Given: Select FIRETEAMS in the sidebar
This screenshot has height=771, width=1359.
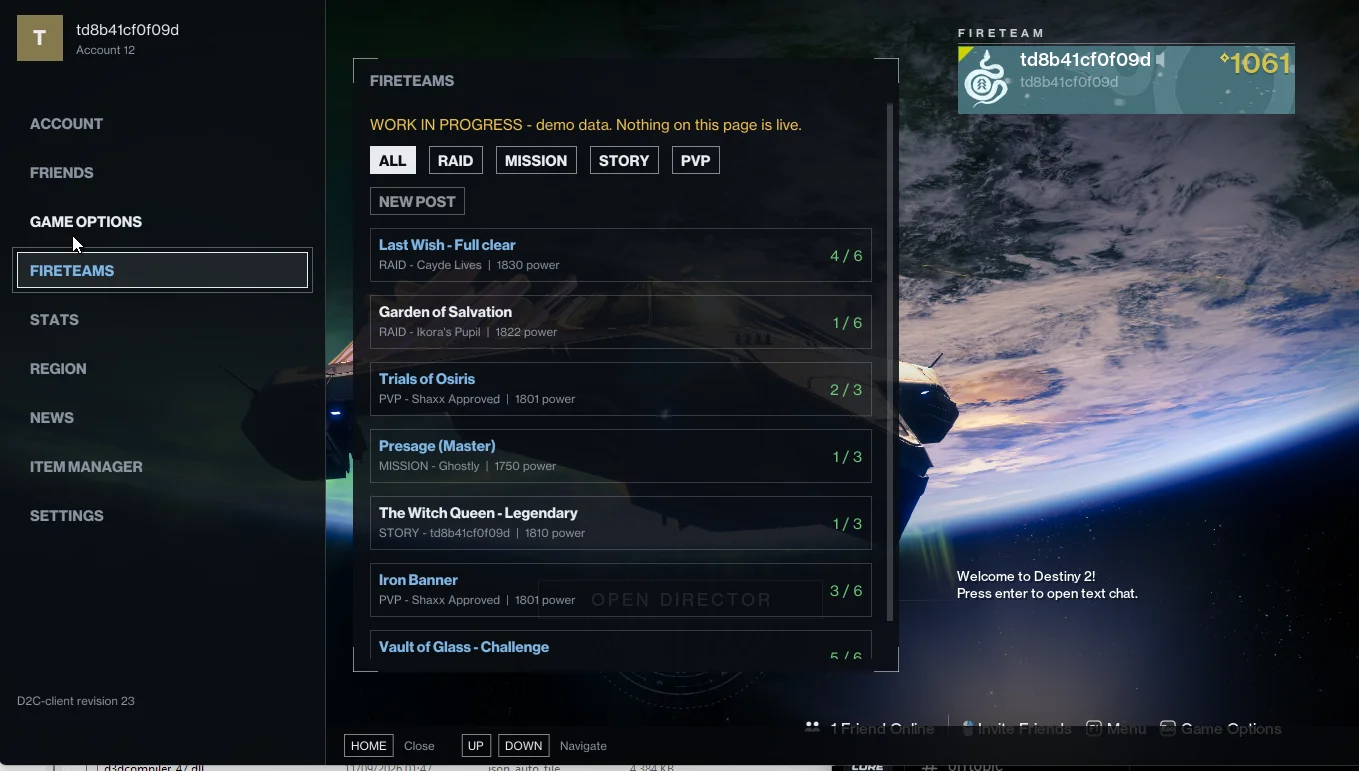Looking at the screenshot, I should 162,270.
